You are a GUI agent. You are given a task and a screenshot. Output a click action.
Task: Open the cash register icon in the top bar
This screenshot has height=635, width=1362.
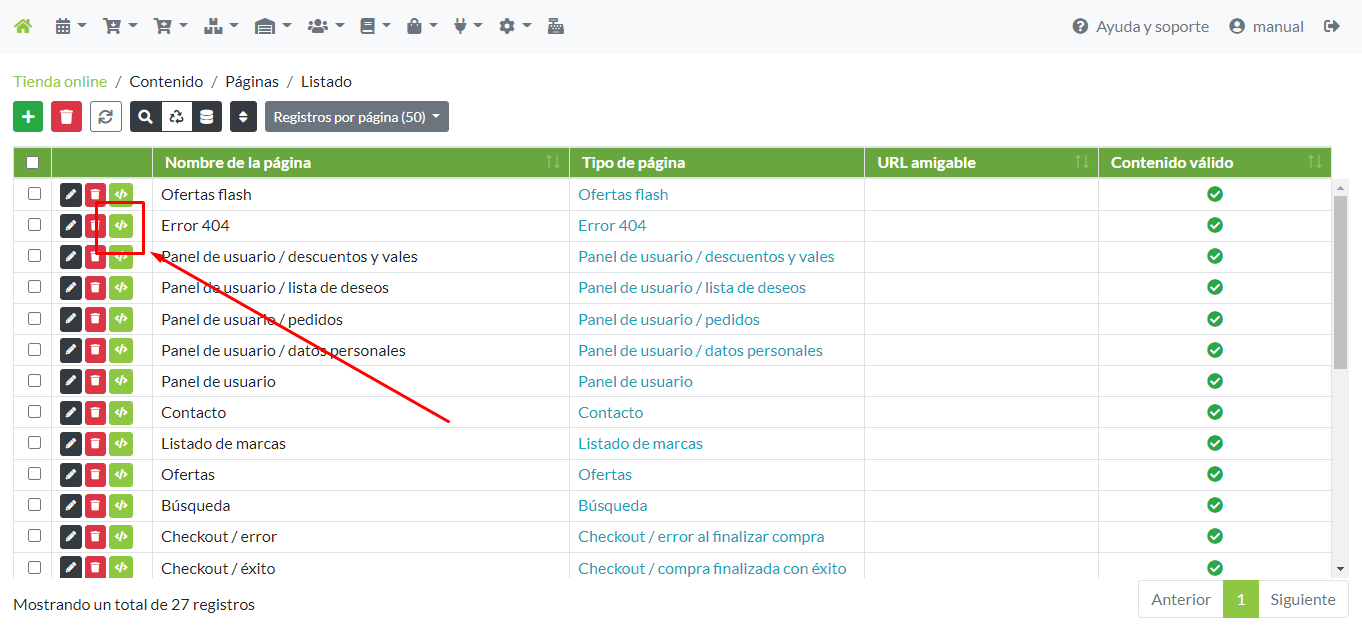pos(556,27)
